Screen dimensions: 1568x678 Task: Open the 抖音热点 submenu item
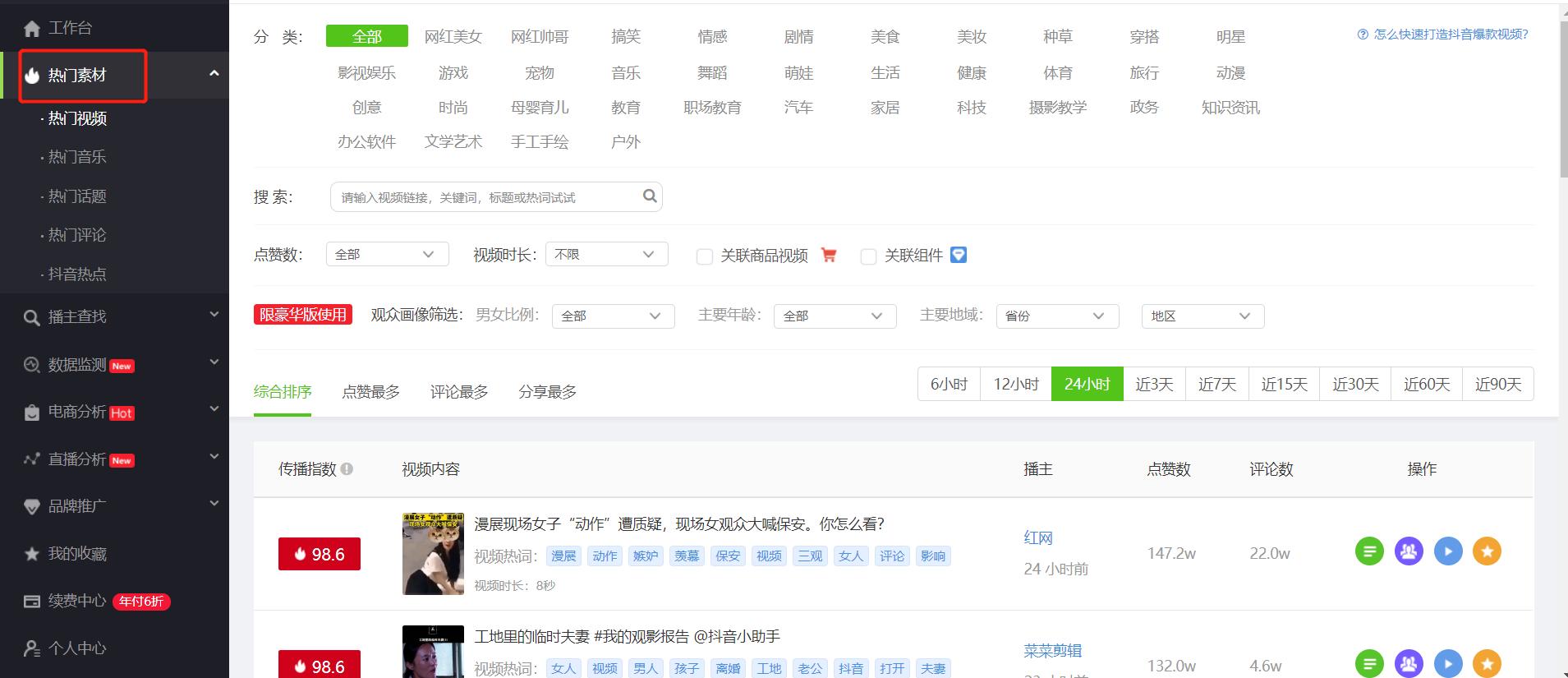[x=77, y=274]
